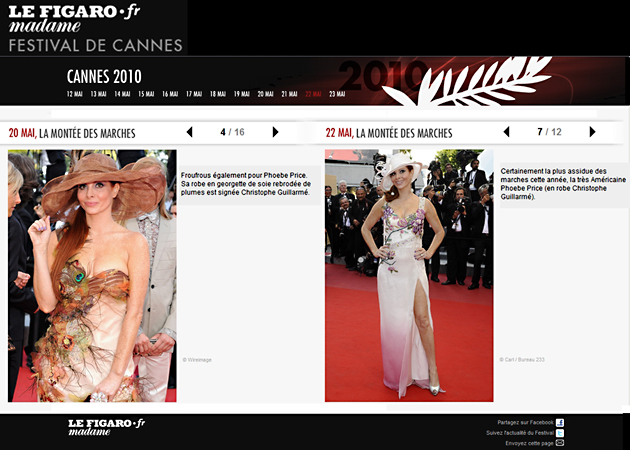Go to previous photo in 22 Mai gallery
This screenshot has height=450, width=630.
506,132
